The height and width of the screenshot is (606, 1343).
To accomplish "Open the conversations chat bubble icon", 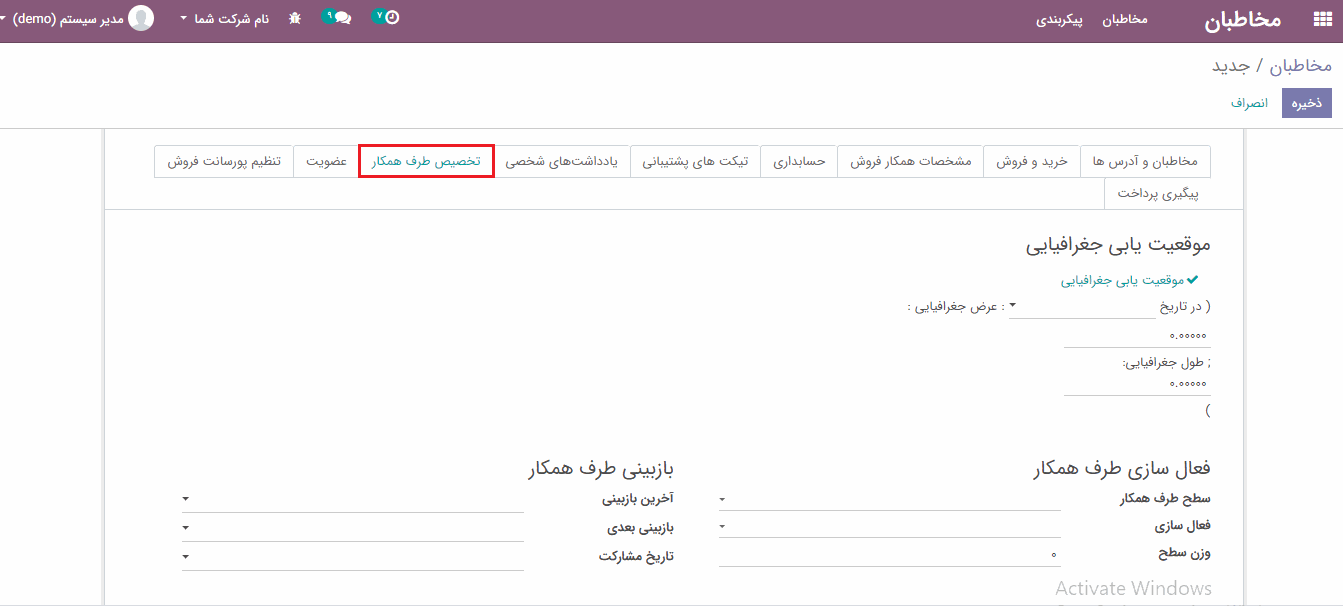I will coord(342,18).
